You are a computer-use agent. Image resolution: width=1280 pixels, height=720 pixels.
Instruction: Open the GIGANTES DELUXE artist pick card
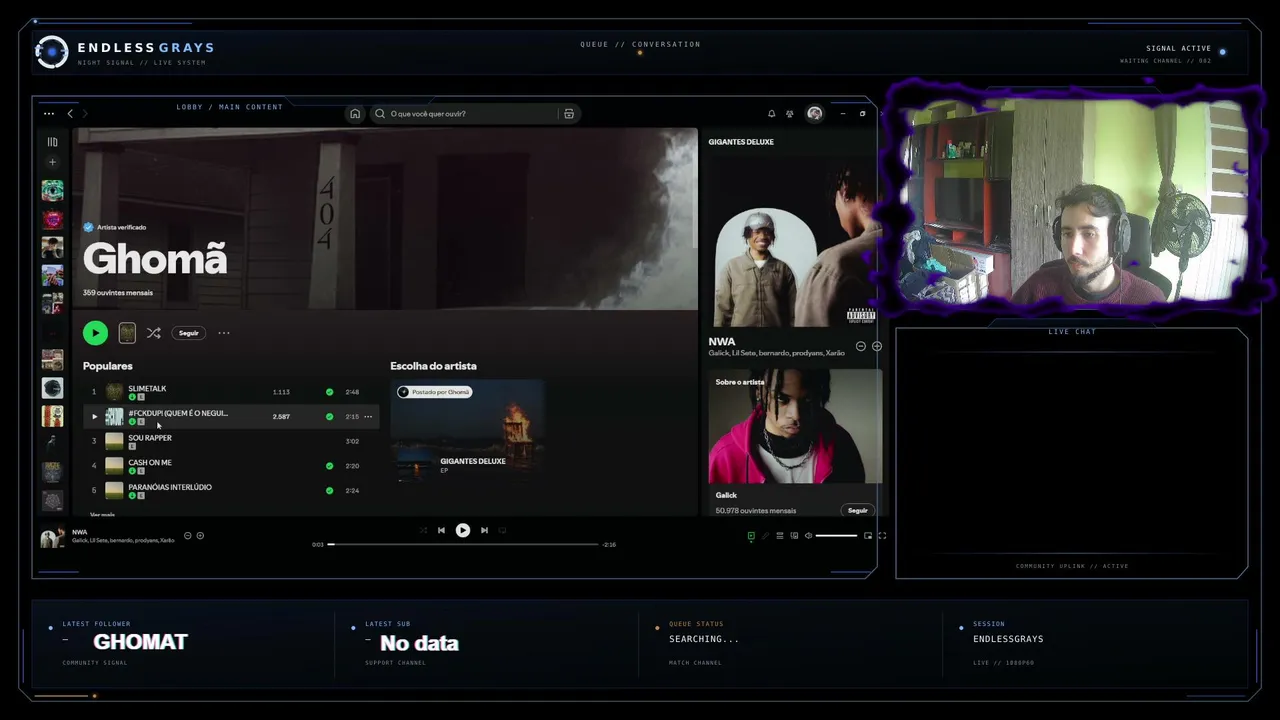tap(468, 430)
